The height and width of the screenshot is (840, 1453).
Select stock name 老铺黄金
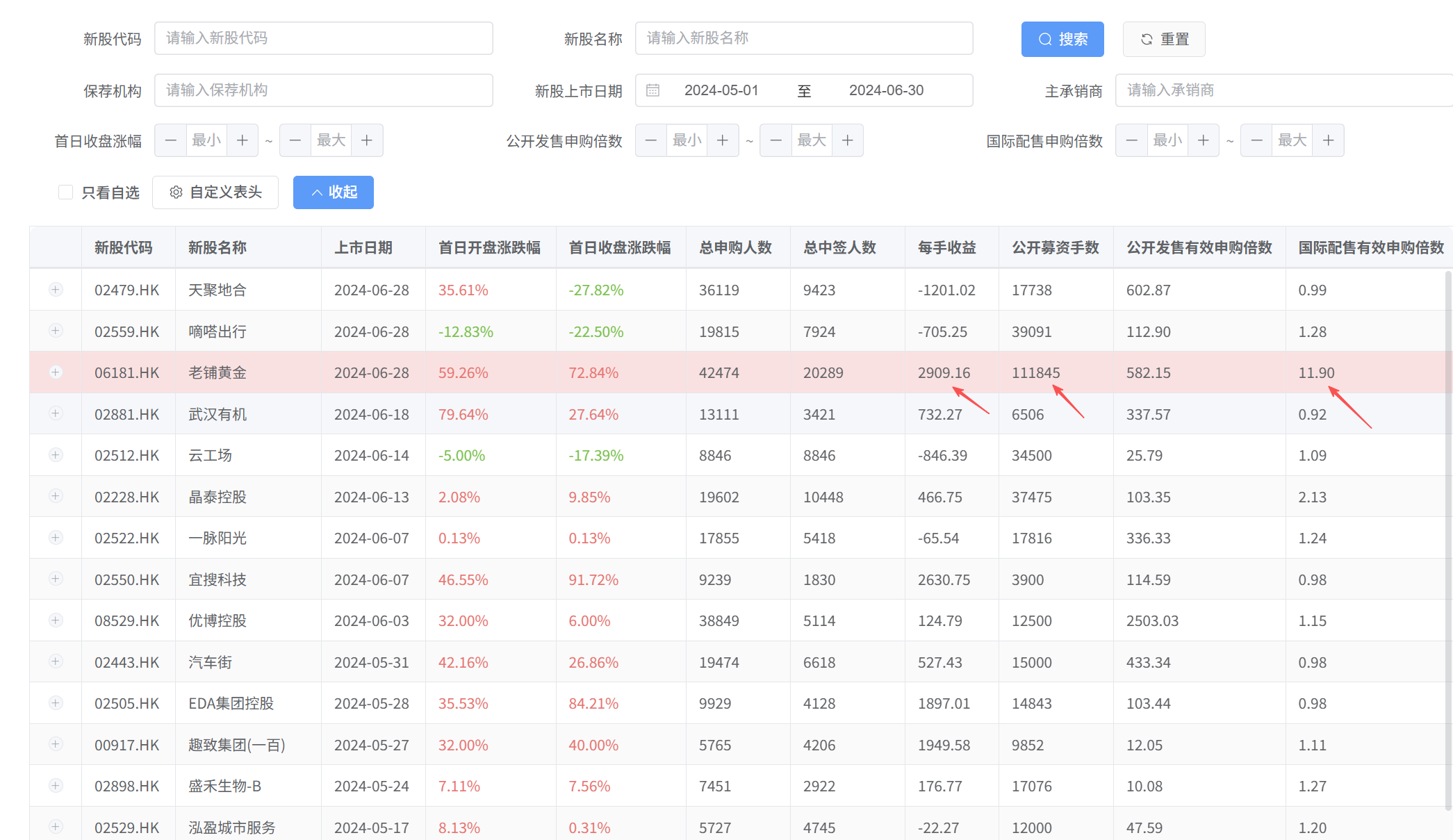(x=217, y=372)
